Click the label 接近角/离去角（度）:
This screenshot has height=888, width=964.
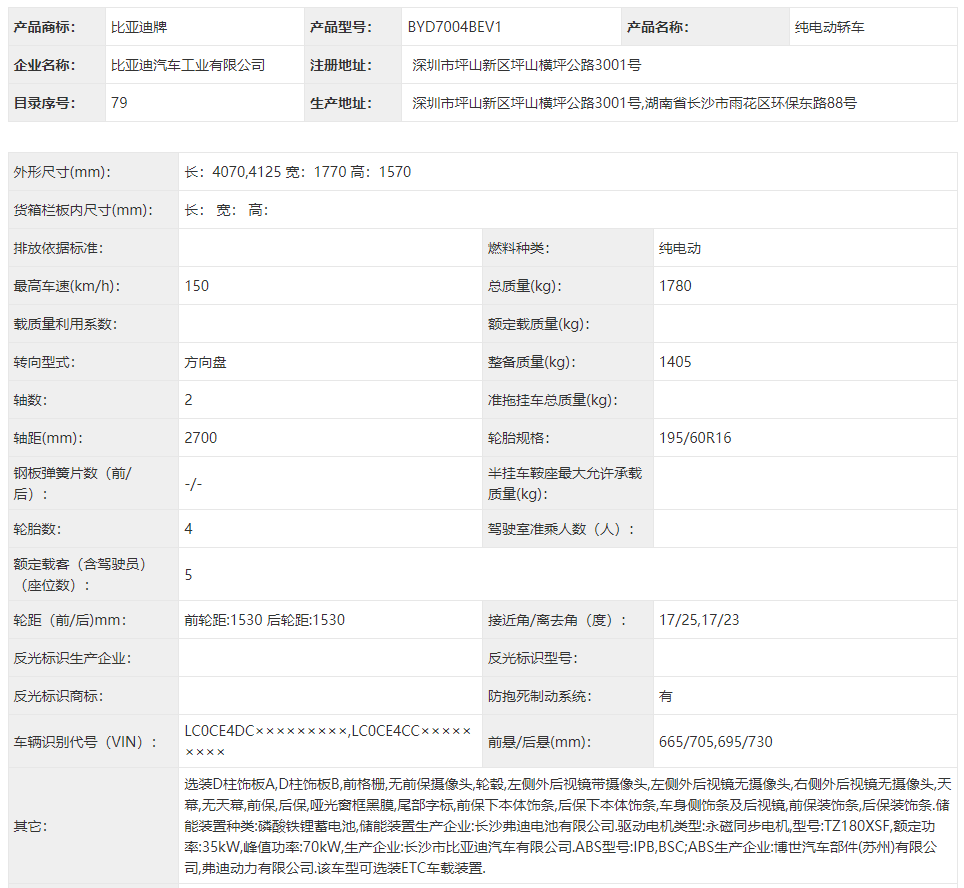click(x=558, y=620)
